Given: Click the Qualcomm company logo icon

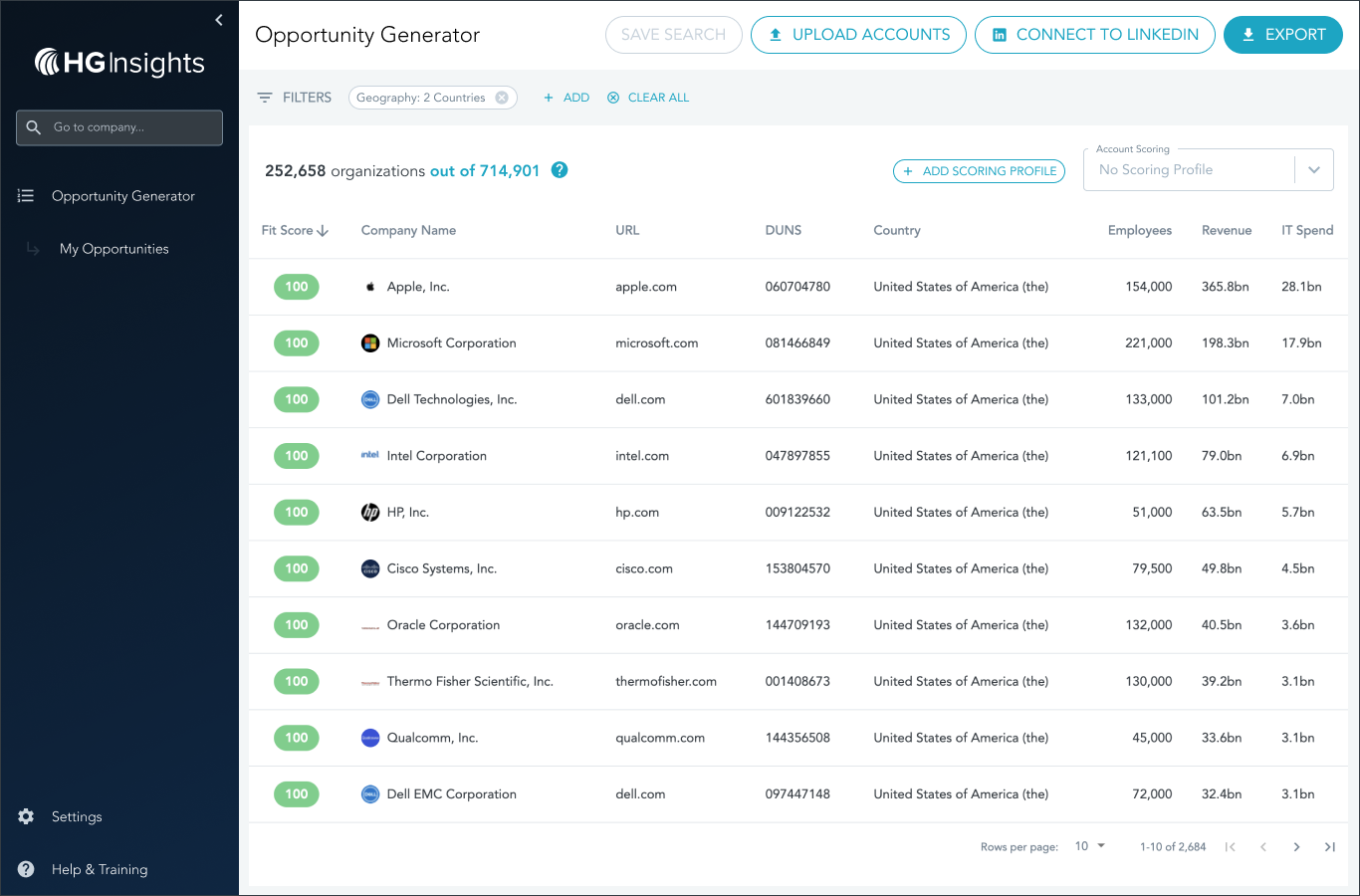Looking at the screenshot, I should [370, 738].
